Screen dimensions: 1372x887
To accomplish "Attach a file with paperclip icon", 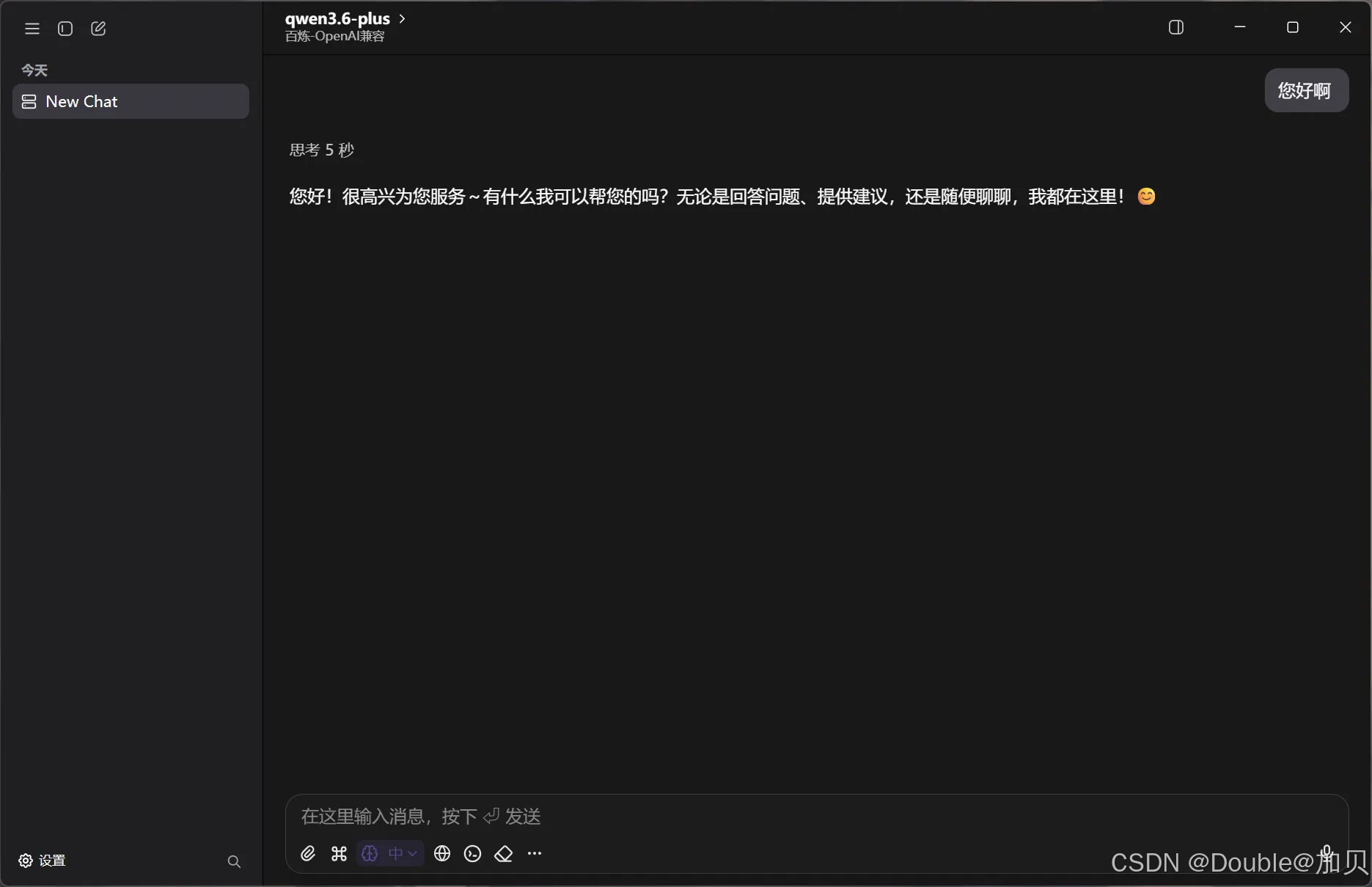I will click(308, 854).
